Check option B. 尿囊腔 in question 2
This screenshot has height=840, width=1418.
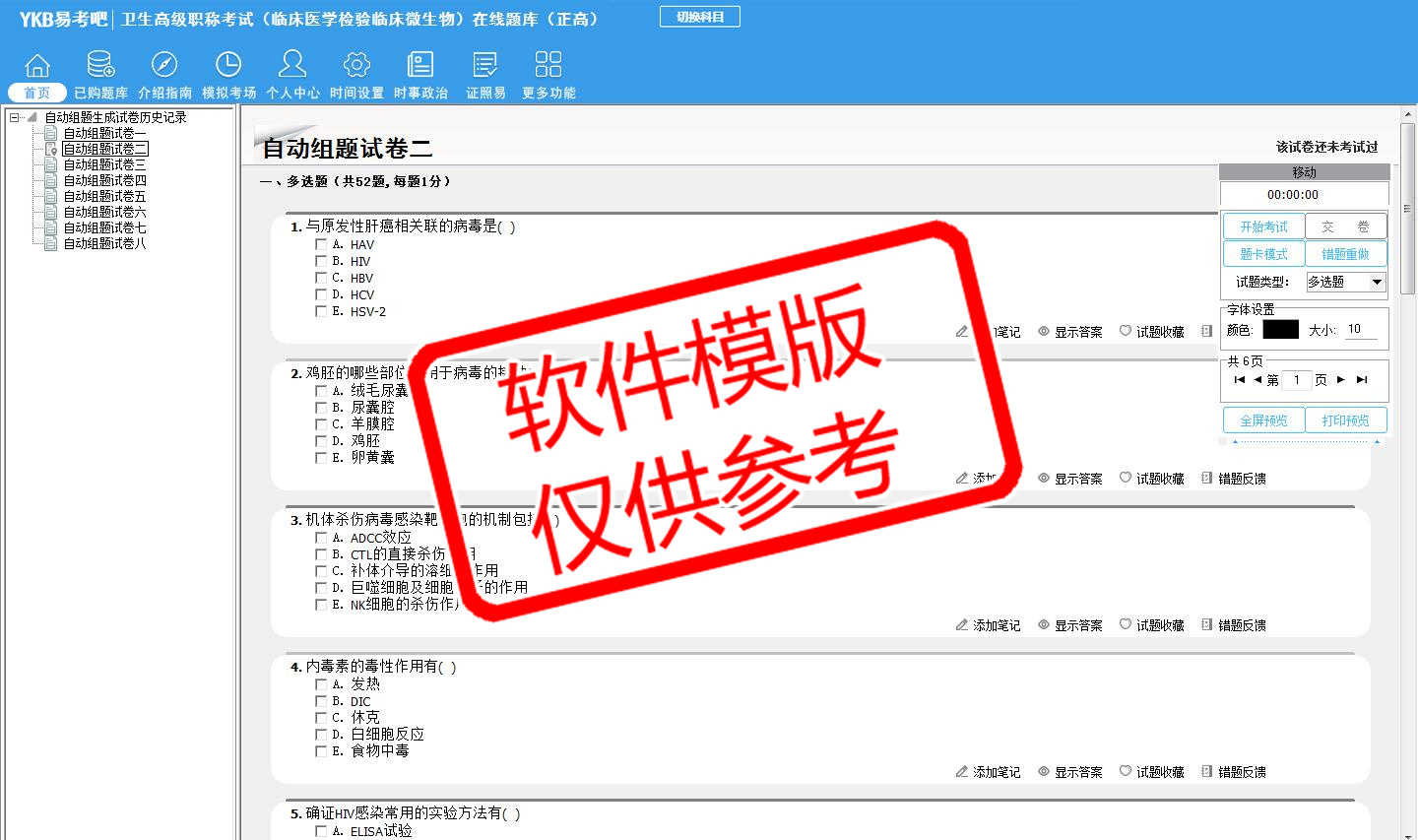[321, 408]
